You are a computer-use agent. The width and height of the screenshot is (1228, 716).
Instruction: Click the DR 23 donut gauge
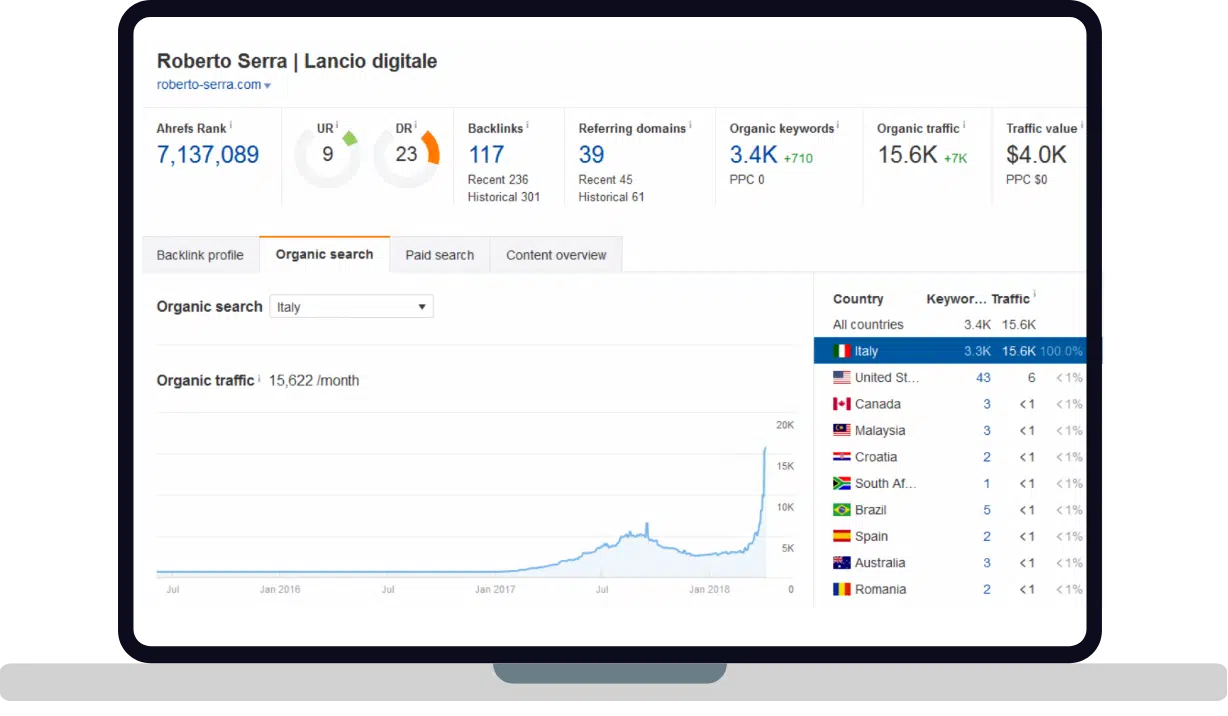(407, 155)
